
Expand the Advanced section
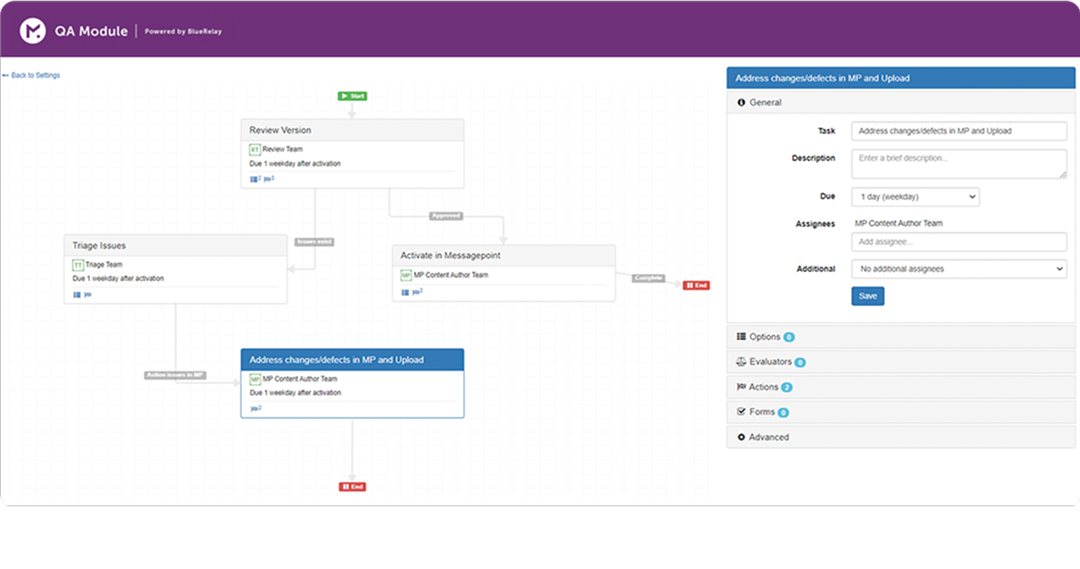coord(900,437)
